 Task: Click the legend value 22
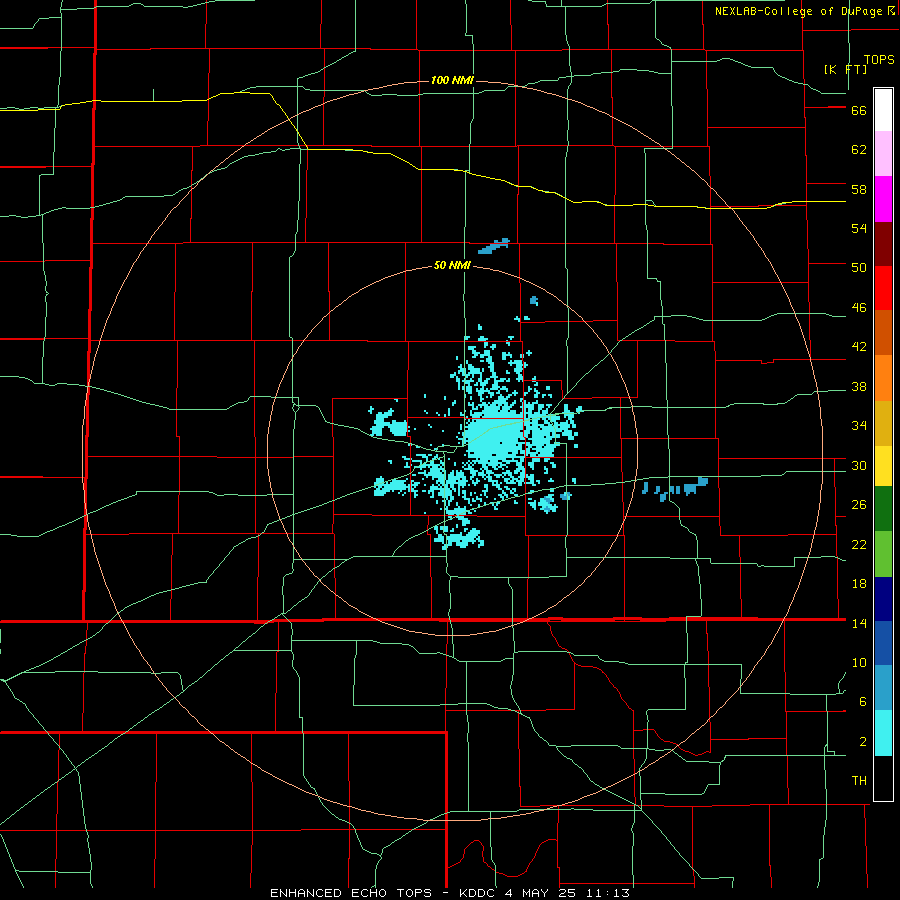pyautogui.click(x=859, y=544)
